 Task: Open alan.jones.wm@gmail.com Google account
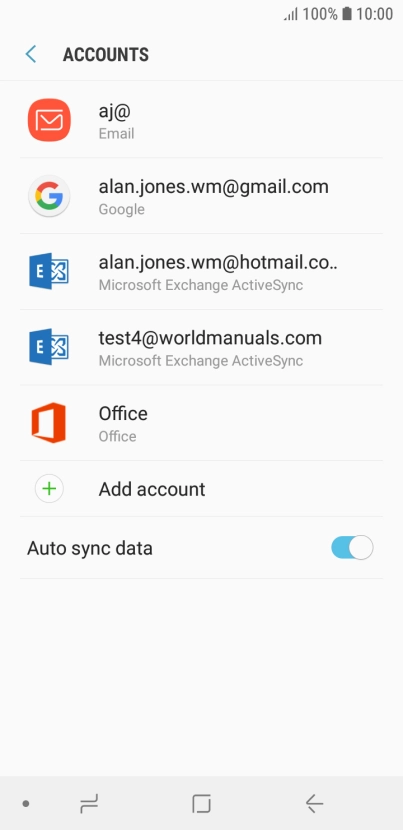(201, 196)
